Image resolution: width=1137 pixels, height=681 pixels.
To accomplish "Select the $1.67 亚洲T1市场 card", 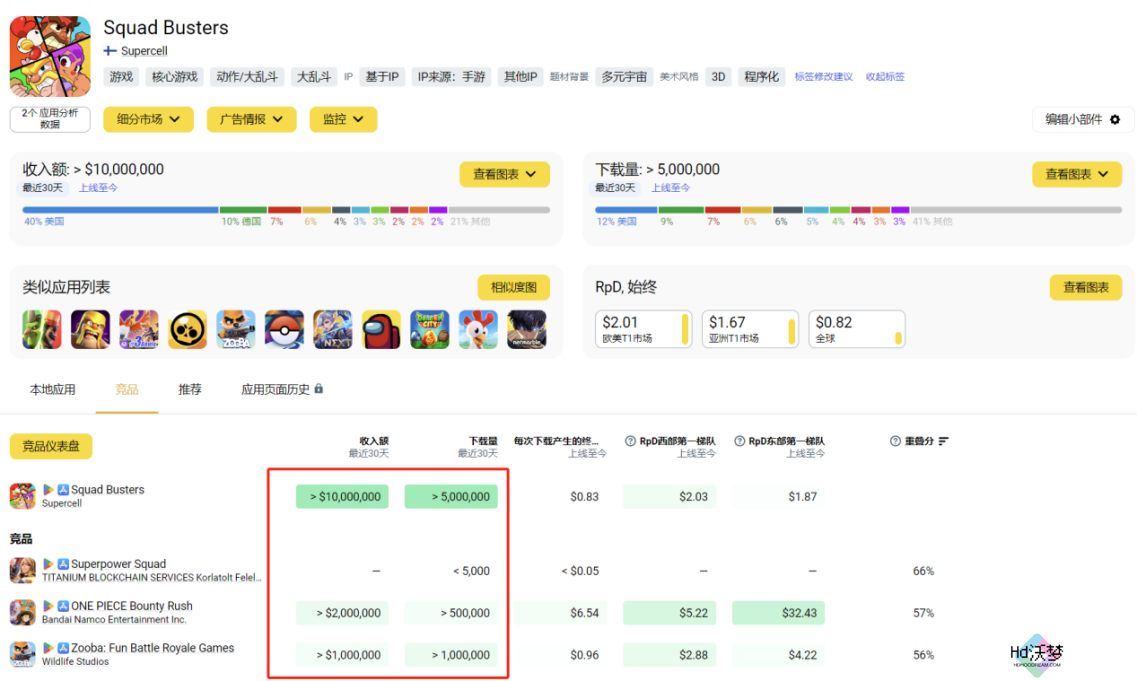I will [751, 329].
